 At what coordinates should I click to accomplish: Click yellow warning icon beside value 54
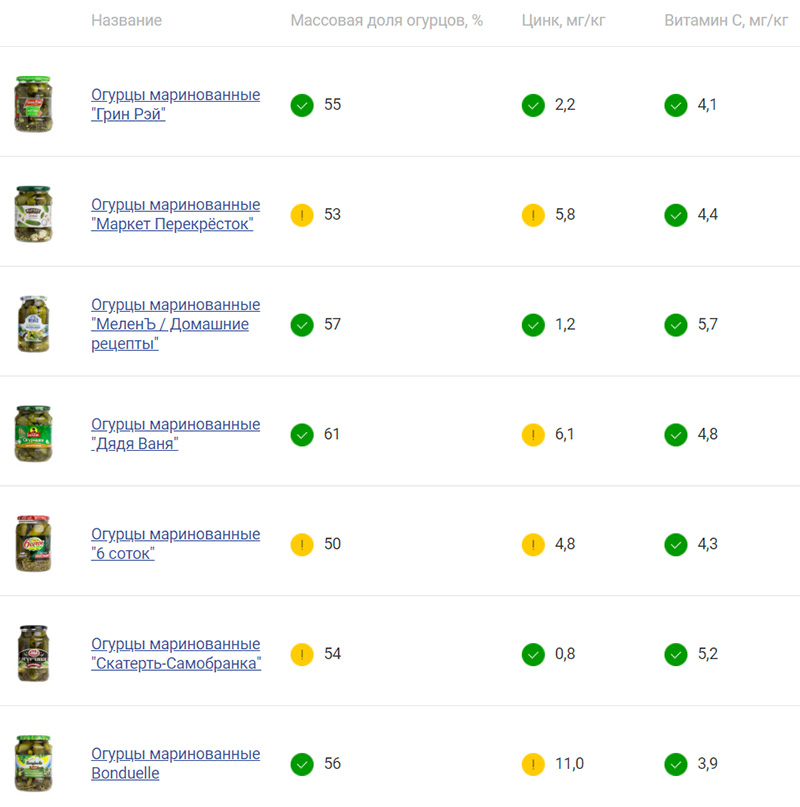click(302, 655)
